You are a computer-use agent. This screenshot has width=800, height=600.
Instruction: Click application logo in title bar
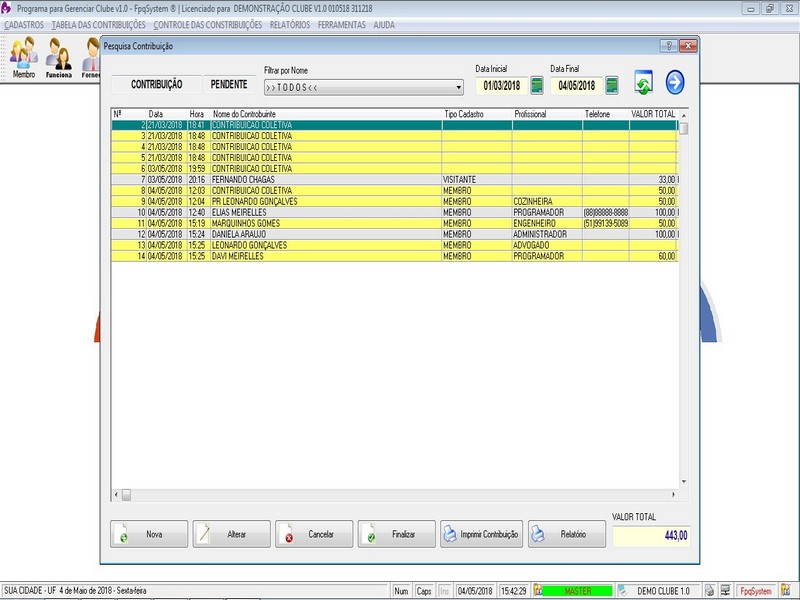coord(6,8)
